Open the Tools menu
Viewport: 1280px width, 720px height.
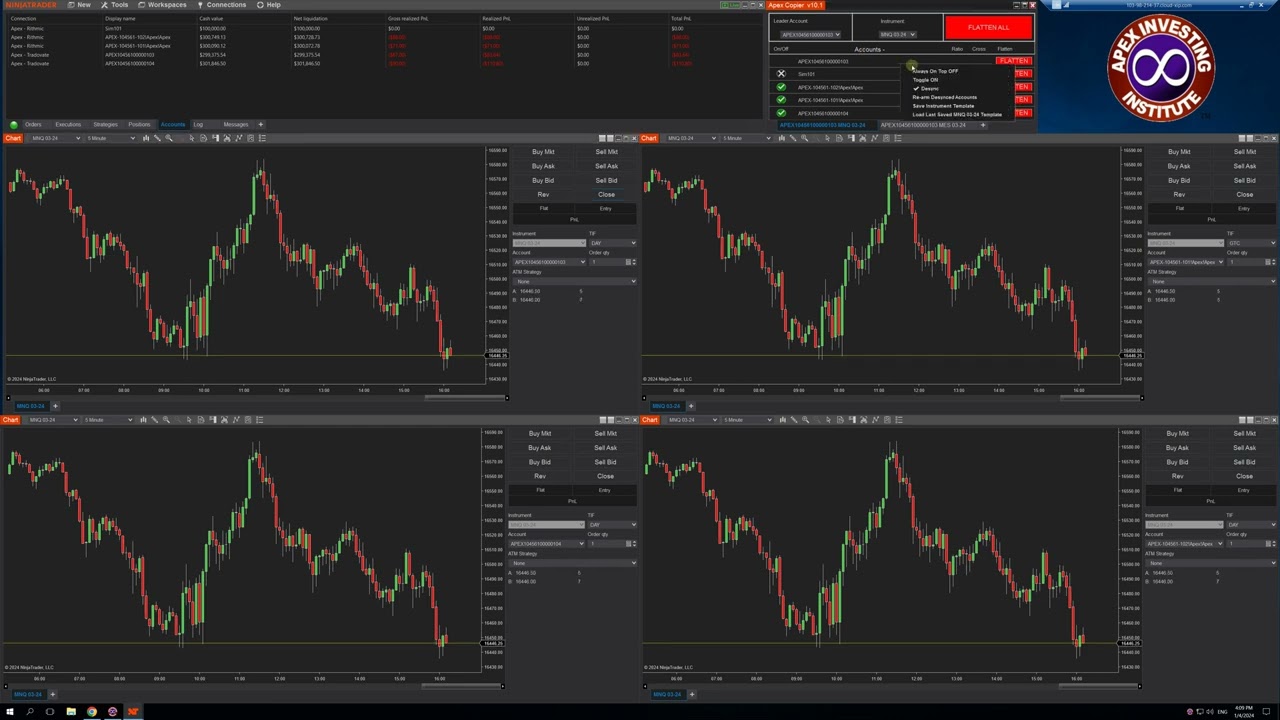tap(116, 5)
